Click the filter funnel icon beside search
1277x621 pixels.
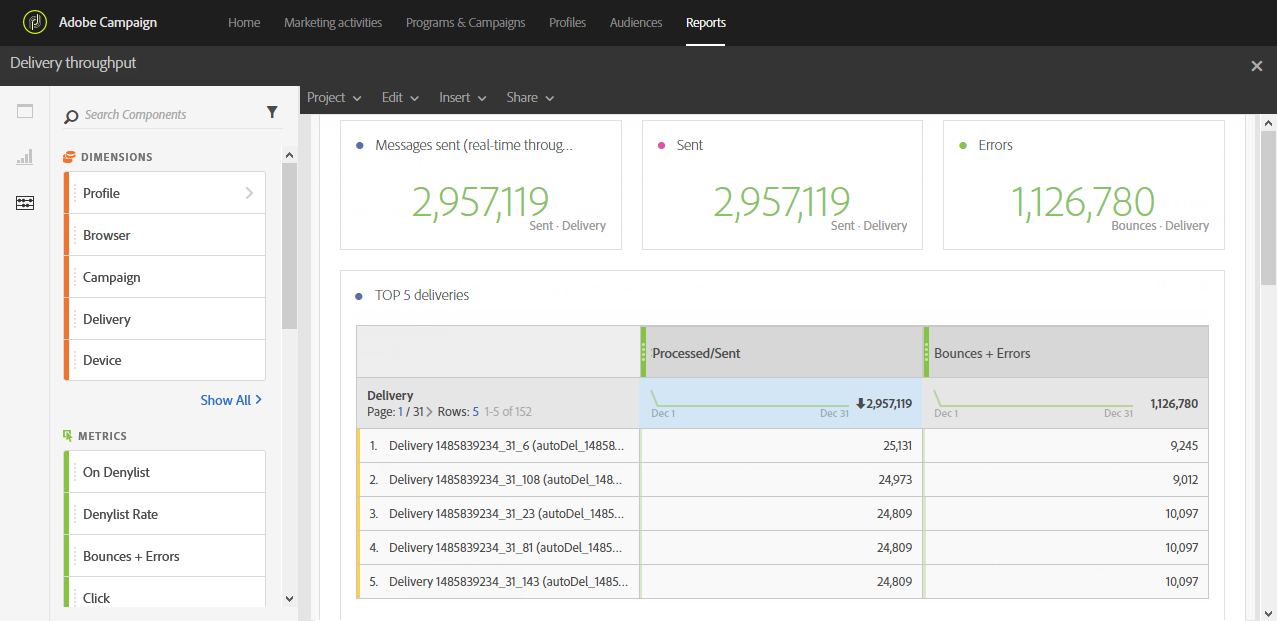click(272, 113)
